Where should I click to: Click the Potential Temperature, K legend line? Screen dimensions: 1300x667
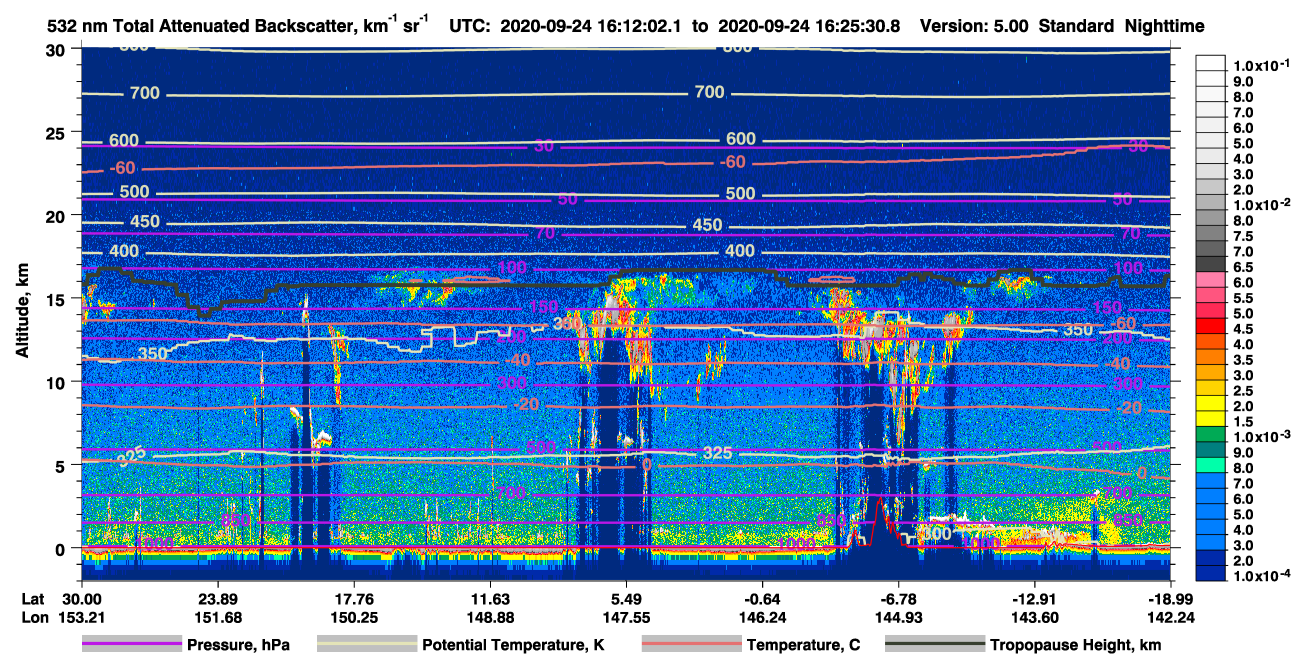[367, 645]
